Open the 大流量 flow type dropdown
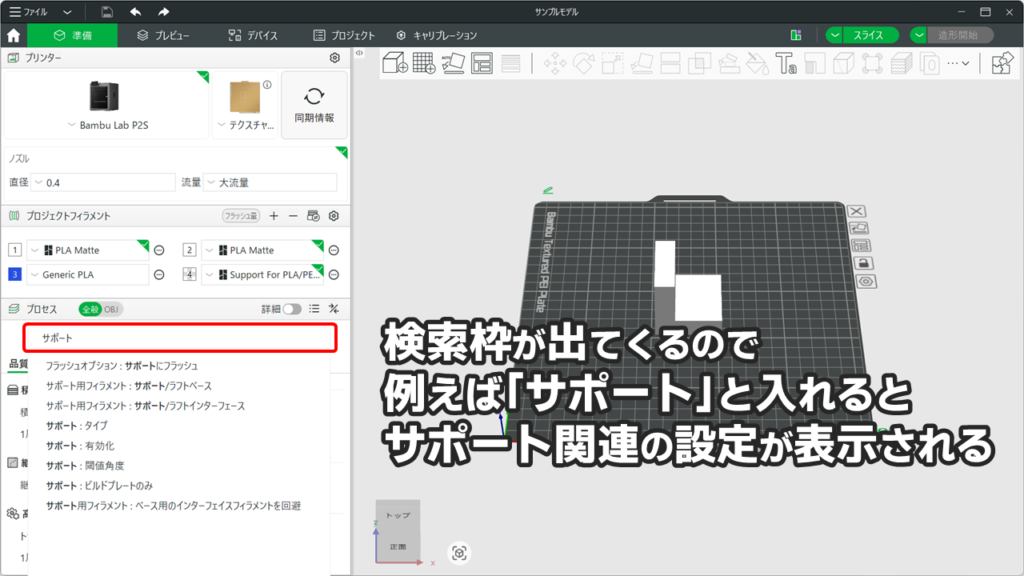1024x576 pixels. pyautogui.click(x=270, y=183)
